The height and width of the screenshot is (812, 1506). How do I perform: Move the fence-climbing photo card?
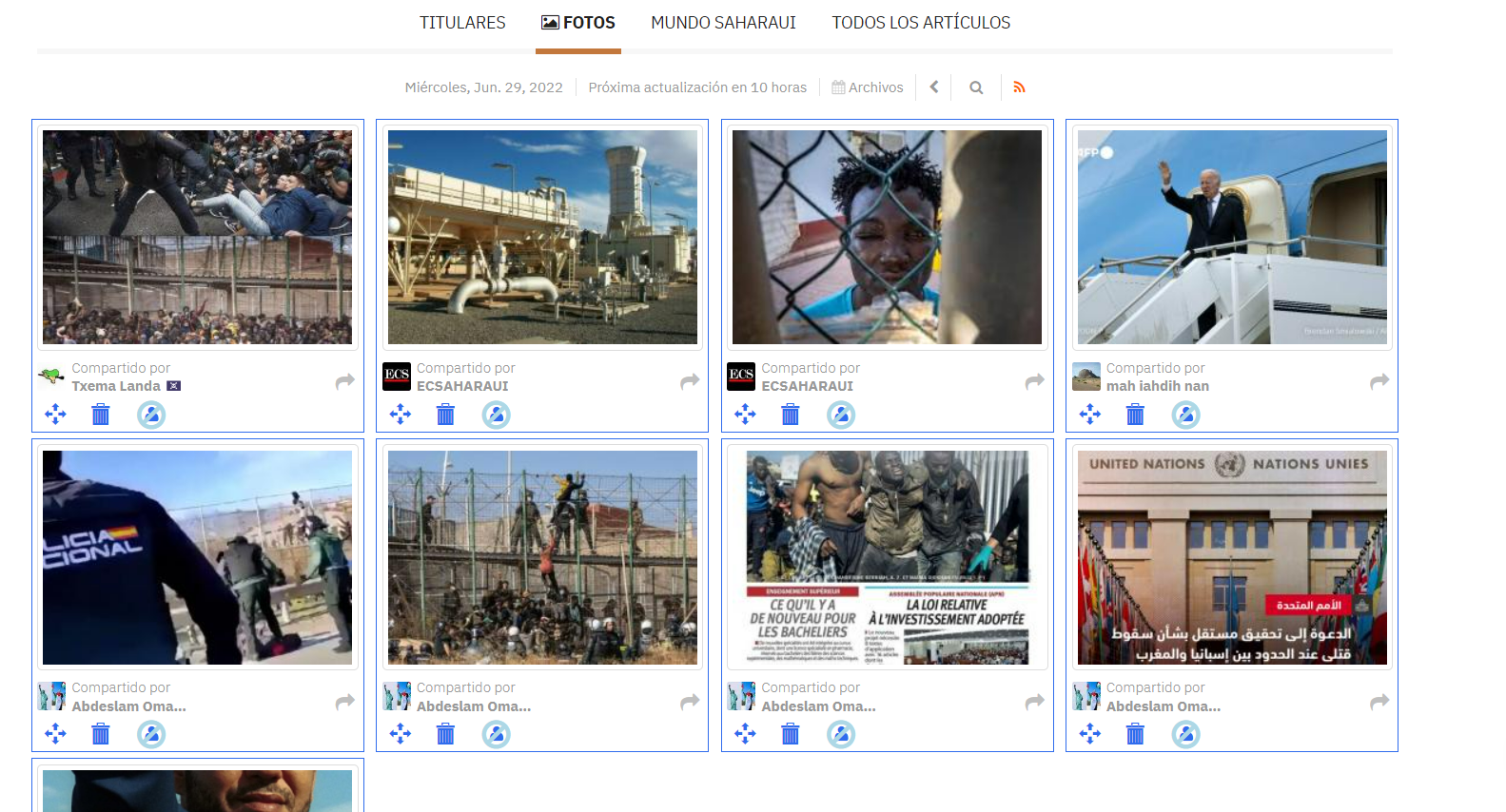coord(401,733)
